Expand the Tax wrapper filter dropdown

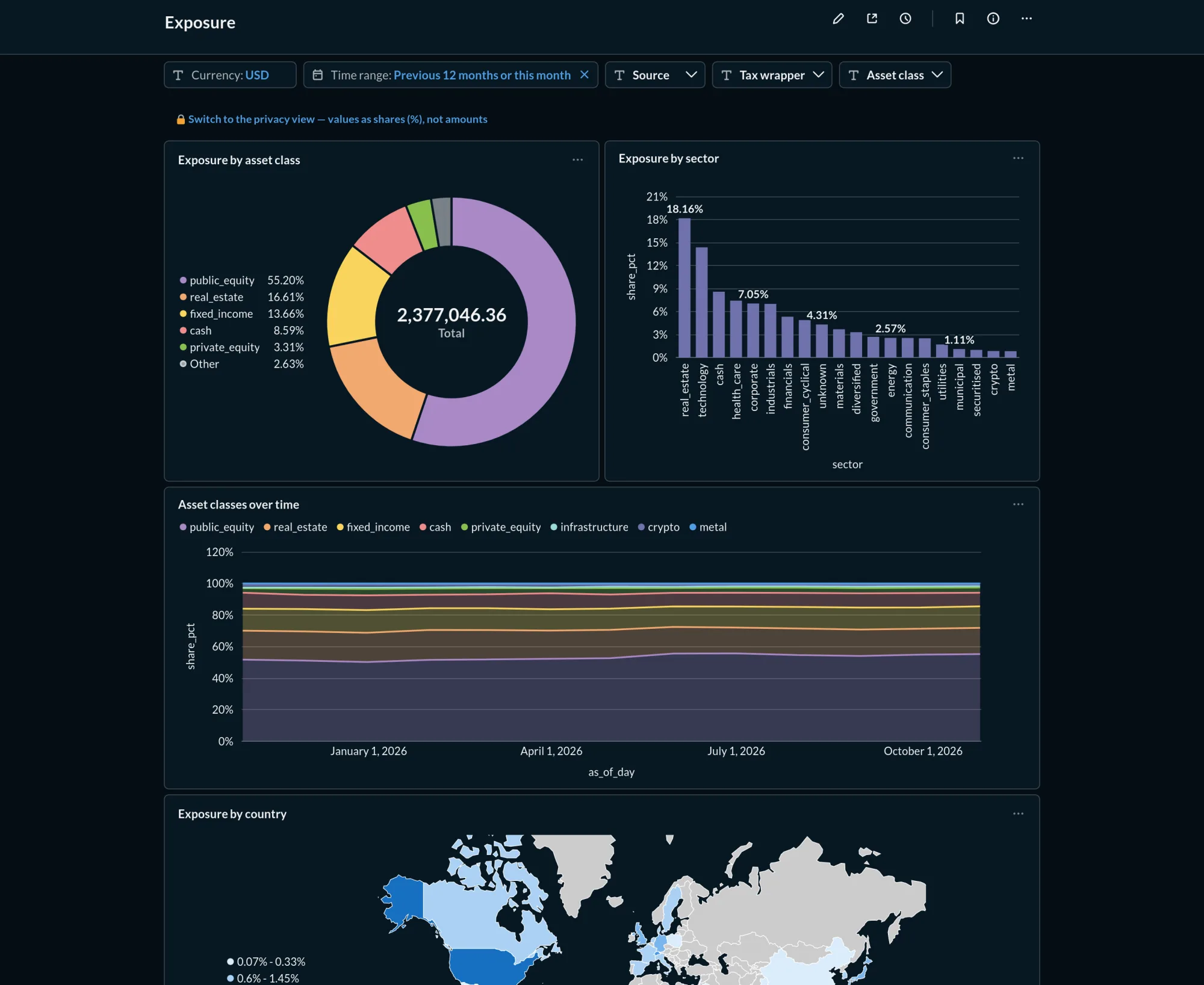point(772,75)
